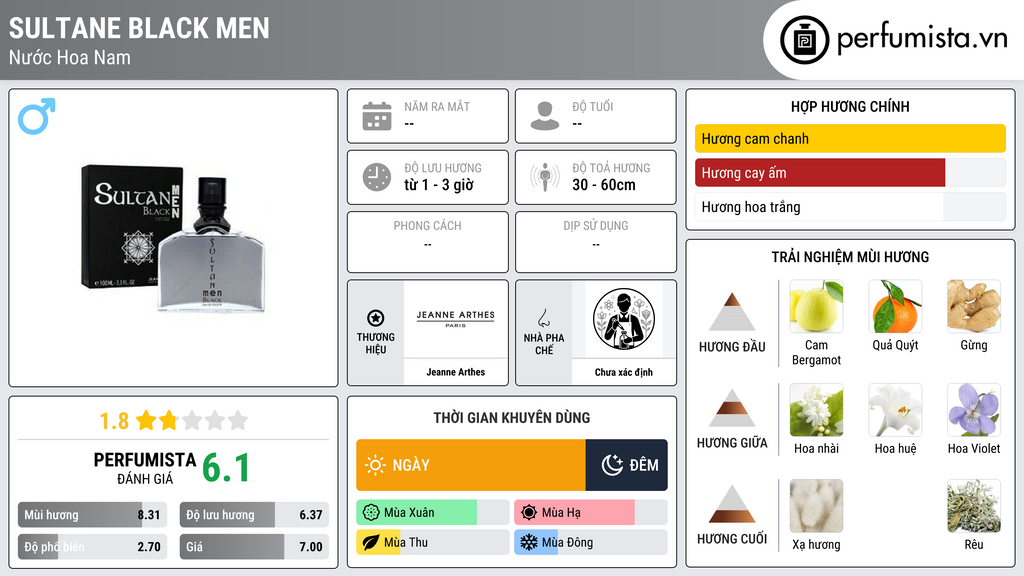Viewport: 1024px width, 576px height.
Task: Click the Quả Quýt mandarin image
Action: (895, 306)
